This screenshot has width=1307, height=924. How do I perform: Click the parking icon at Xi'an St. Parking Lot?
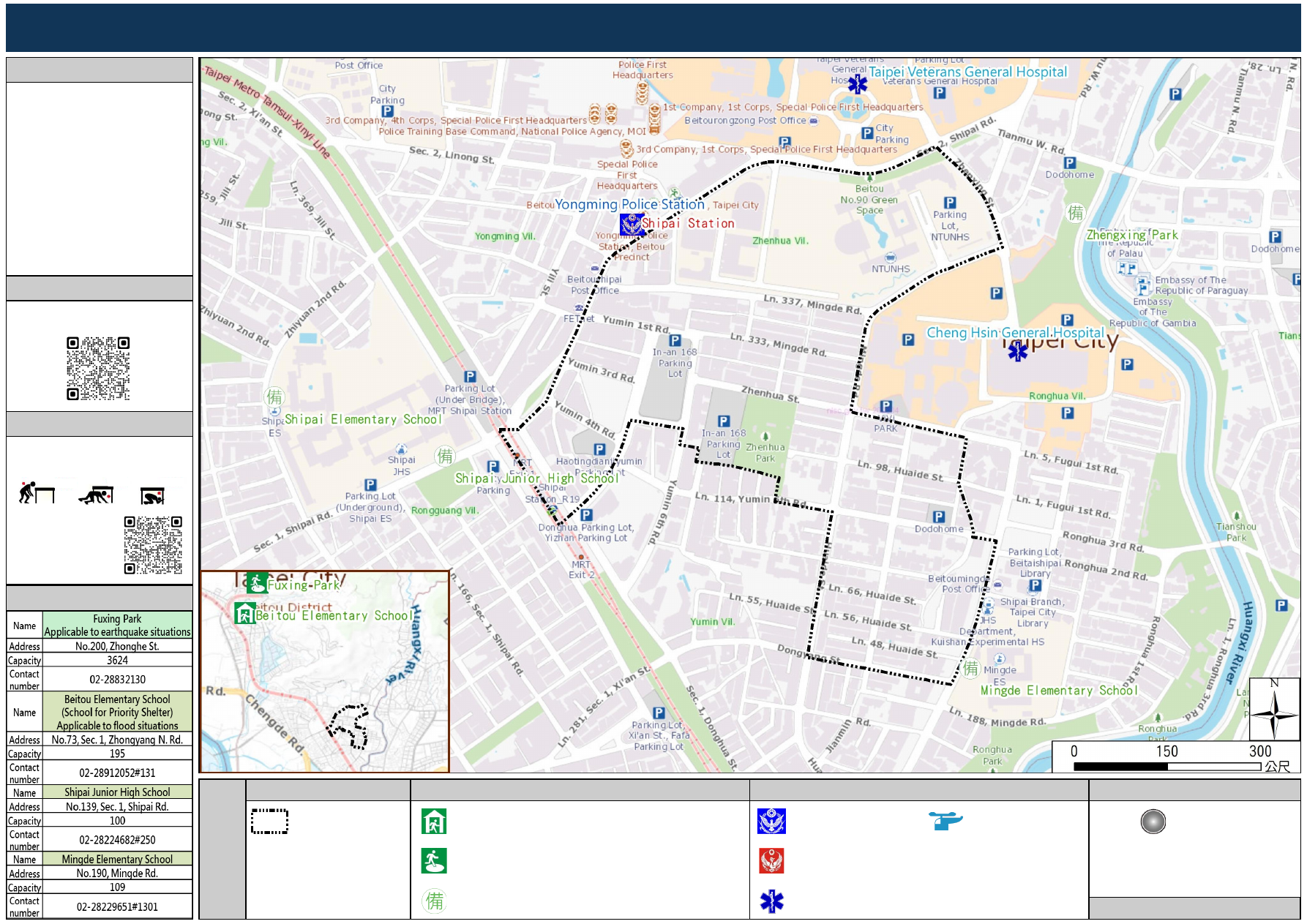tap(659, 713)
